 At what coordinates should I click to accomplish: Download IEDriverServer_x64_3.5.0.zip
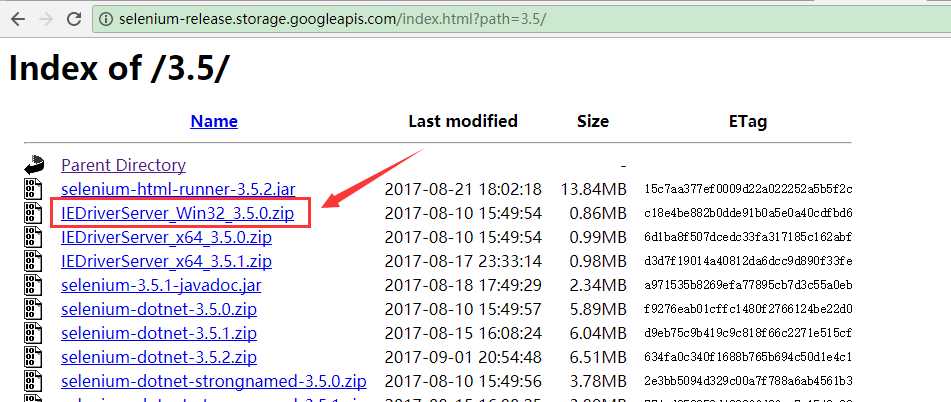tap(166, 238)
